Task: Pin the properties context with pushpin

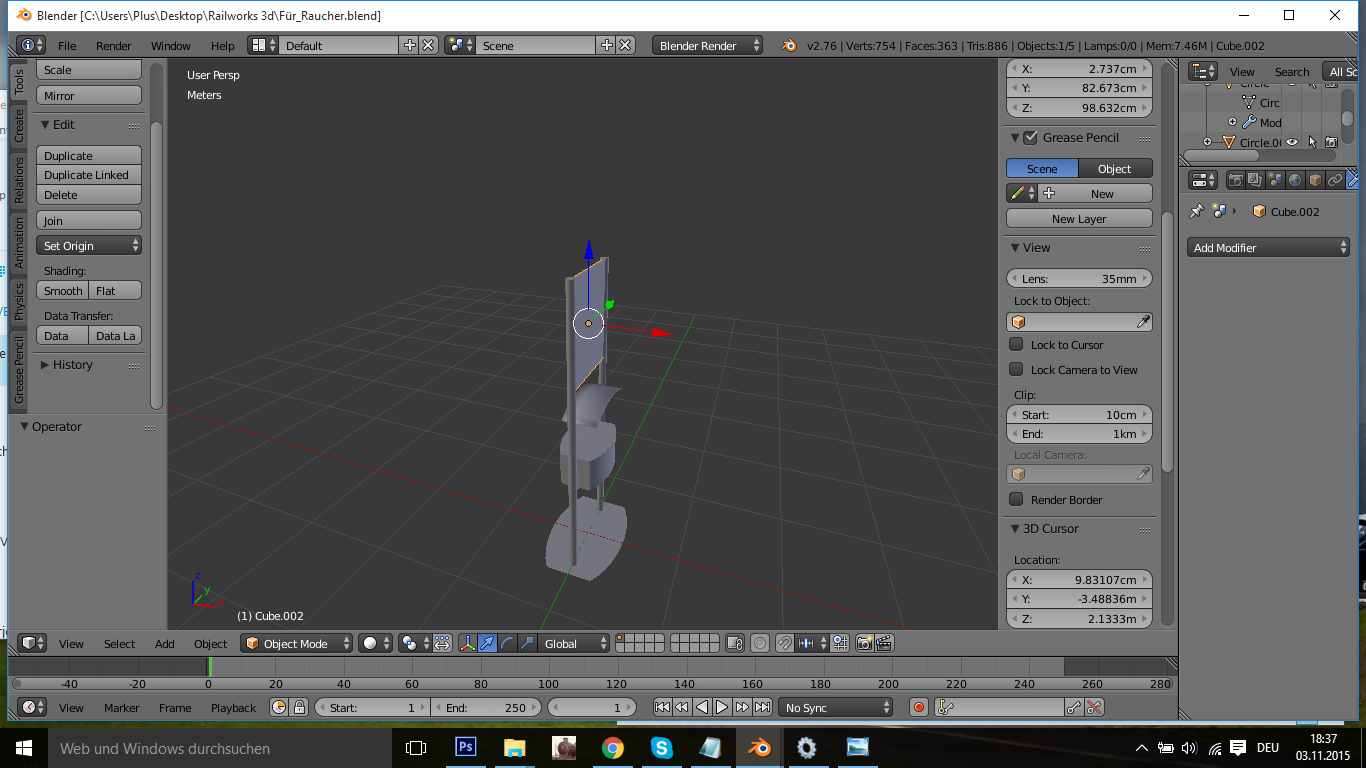Action: 1196,212
